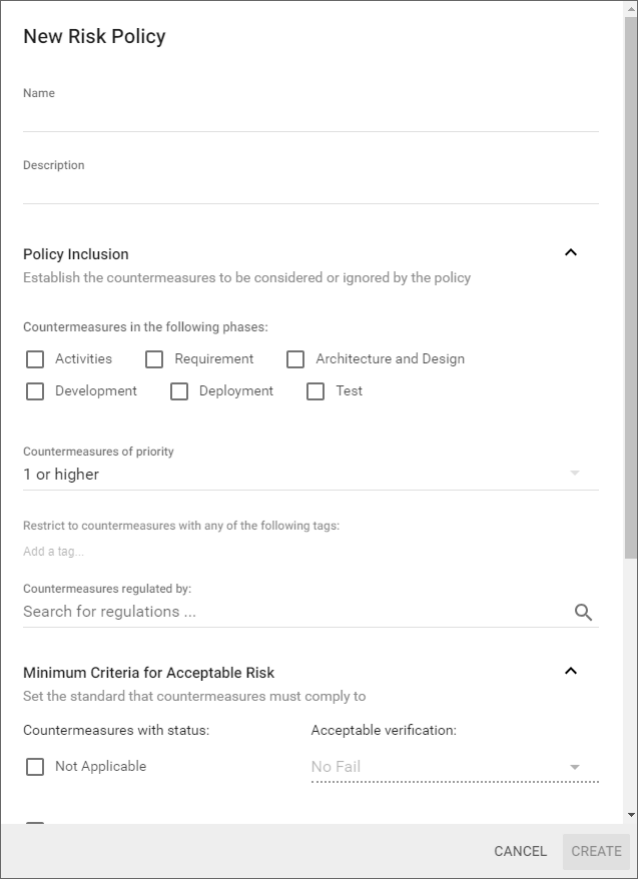Enable the Activities phase checkbox

[35, 359]
